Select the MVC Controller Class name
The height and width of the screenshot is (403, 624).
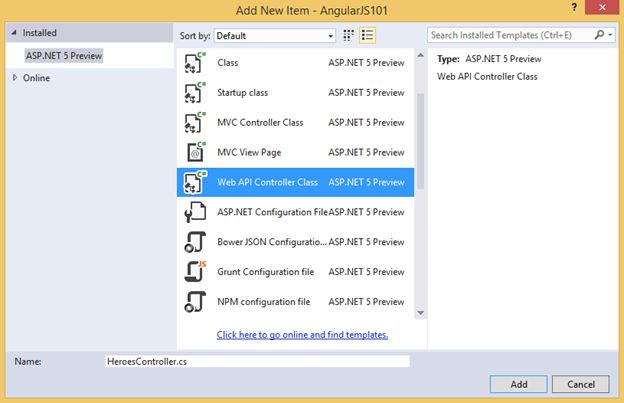pyautogui.click(x=260, y=123)
